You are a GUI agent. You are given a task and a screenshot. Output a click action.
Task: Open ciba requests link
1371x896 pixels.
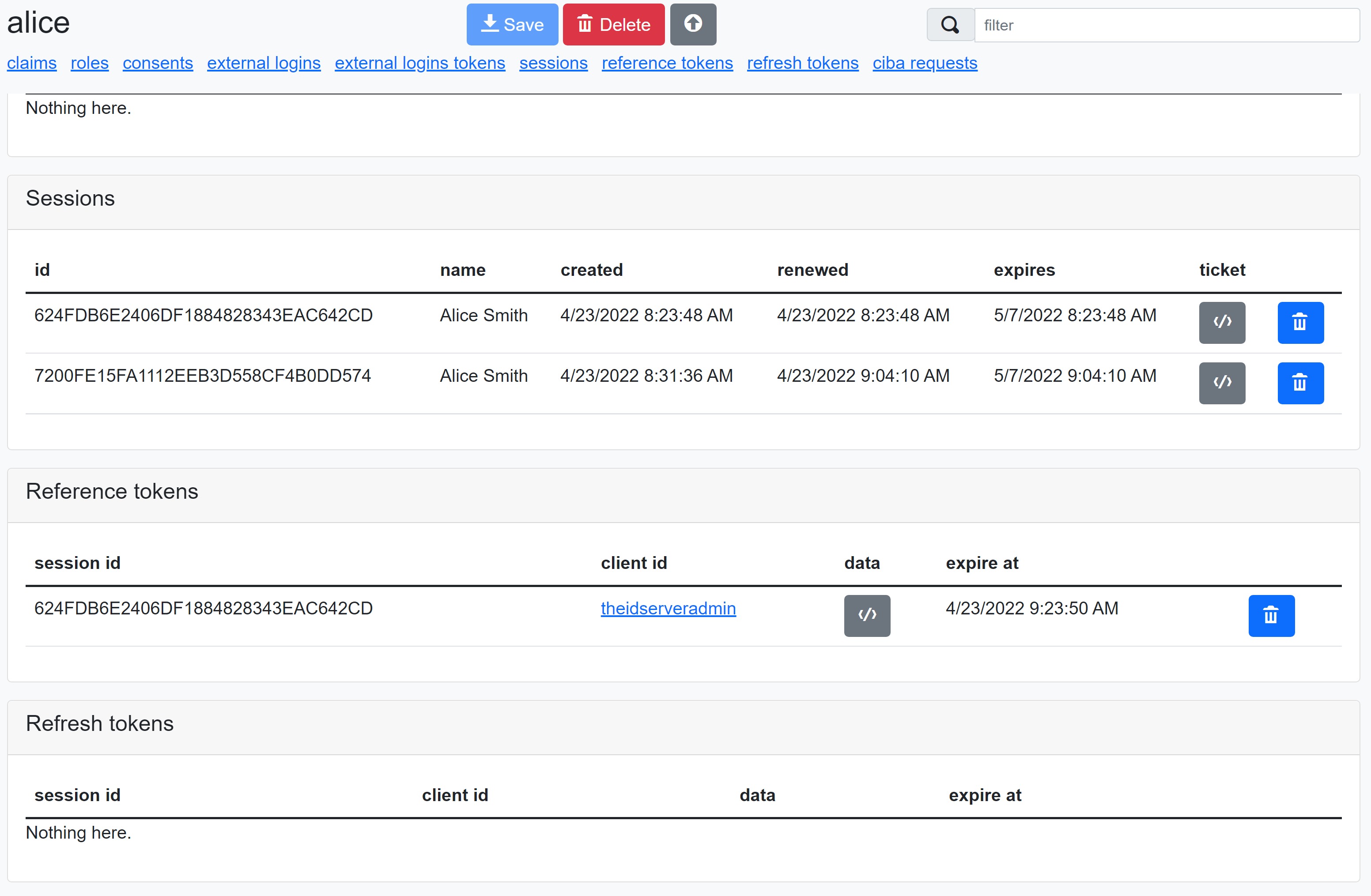point(925,63)
